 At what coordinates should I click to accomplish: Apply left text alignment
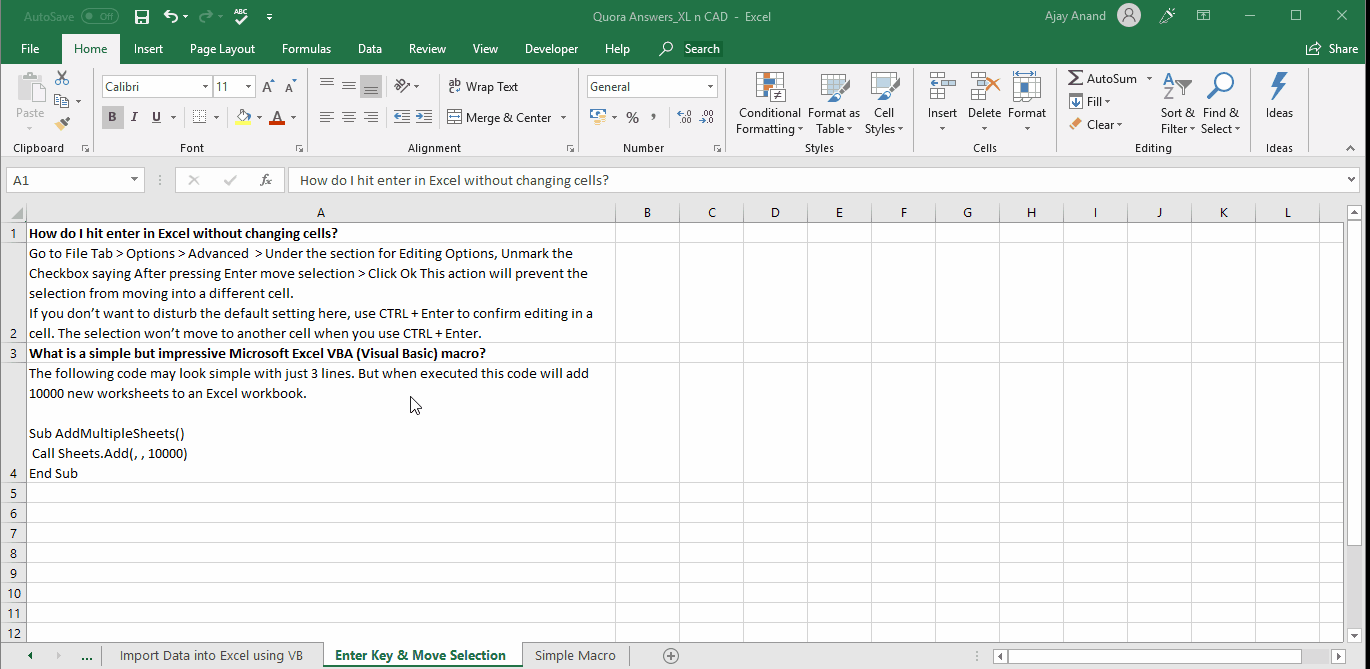point(327,117)
